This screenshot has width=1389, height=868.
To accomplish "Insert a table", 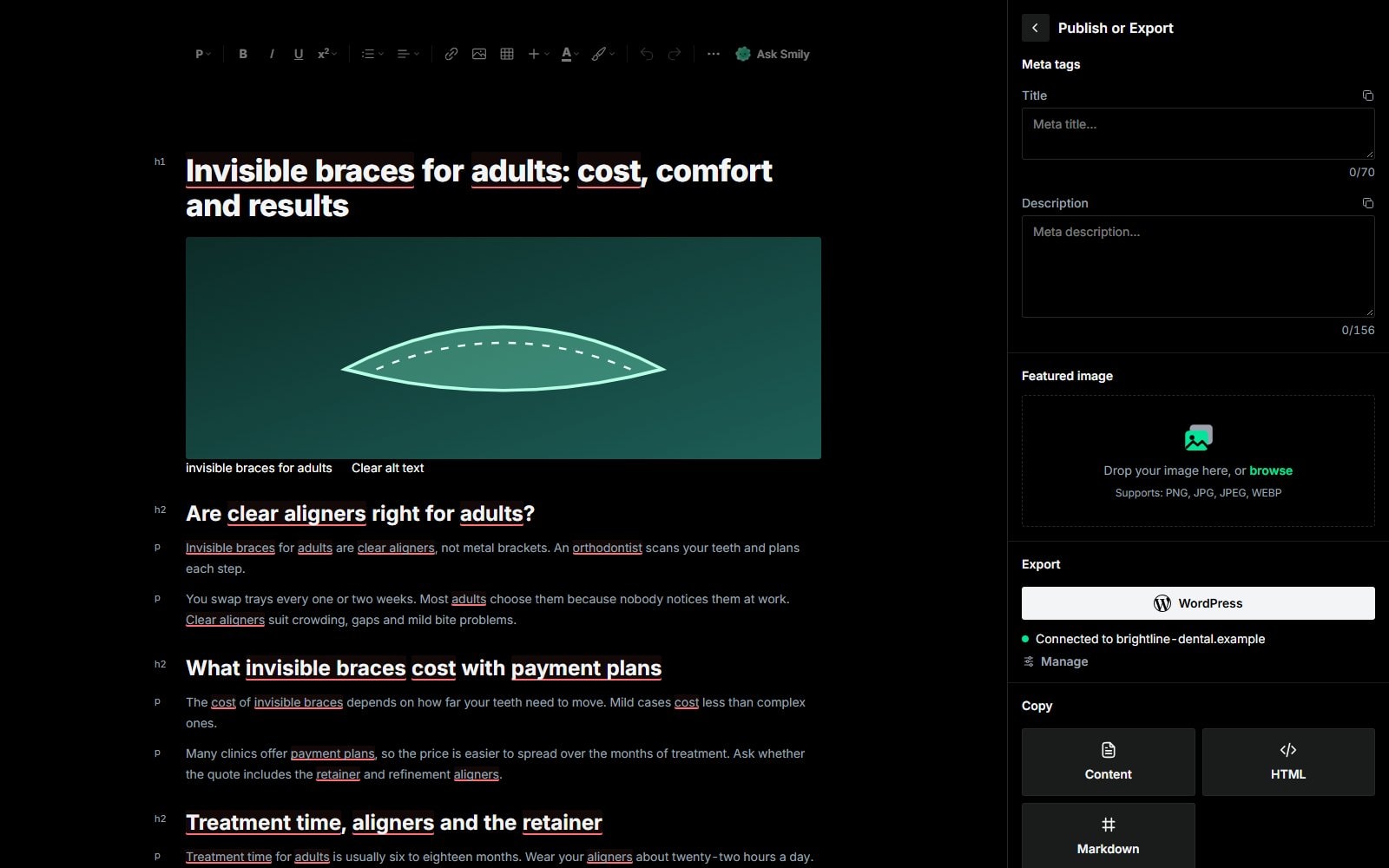I will point(507,54).
